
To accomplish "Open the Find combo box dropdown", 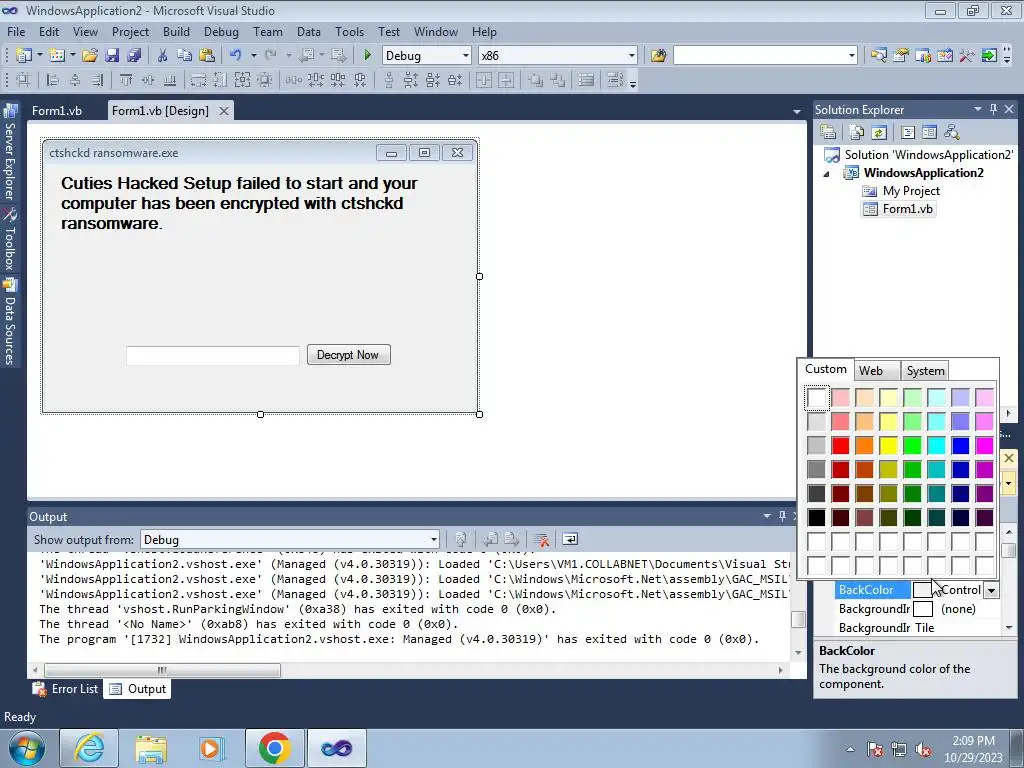I will [852, 56].
